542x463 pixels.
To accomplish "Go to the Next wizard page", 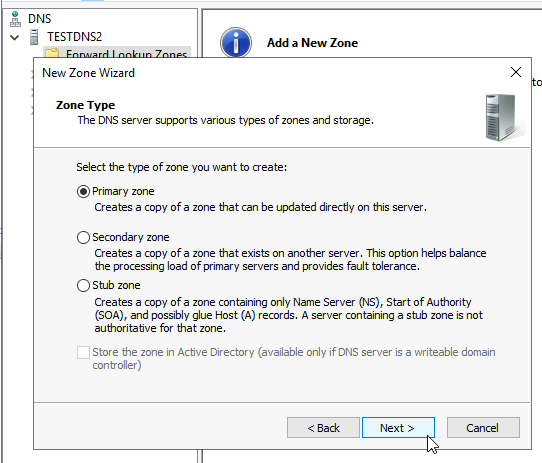I will tap(398, 428).
